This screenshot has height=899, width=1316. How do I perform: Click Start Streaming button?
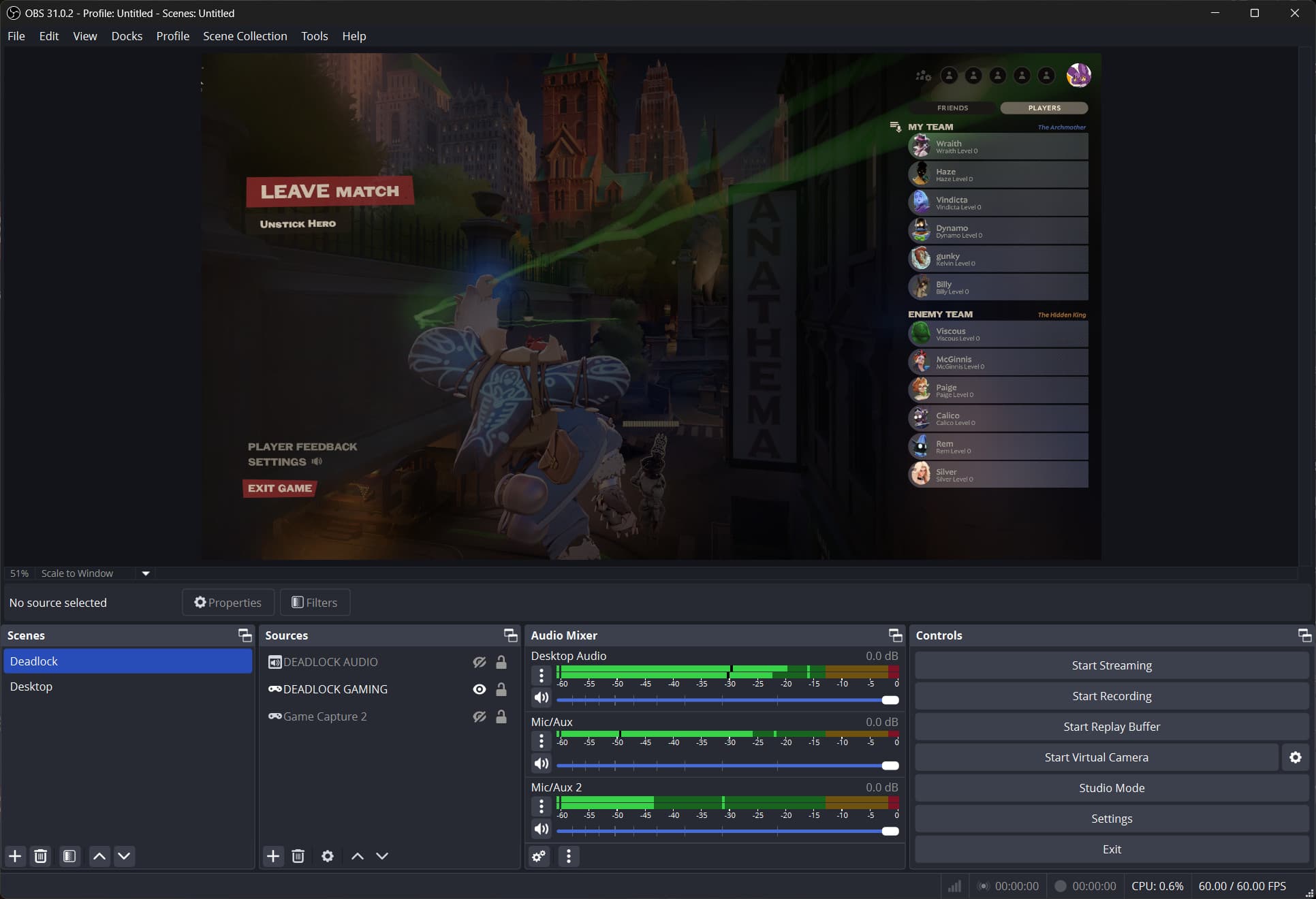point(1112,665)
